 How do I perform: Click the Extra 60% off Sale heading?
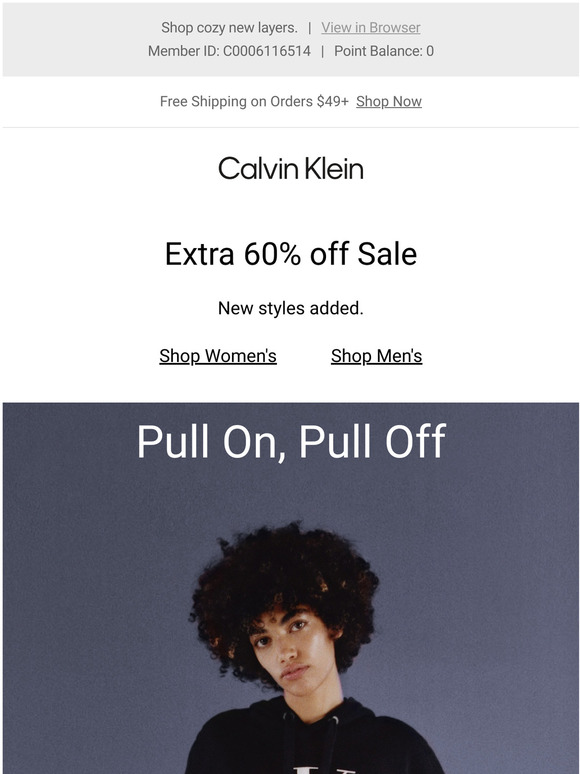291,254
